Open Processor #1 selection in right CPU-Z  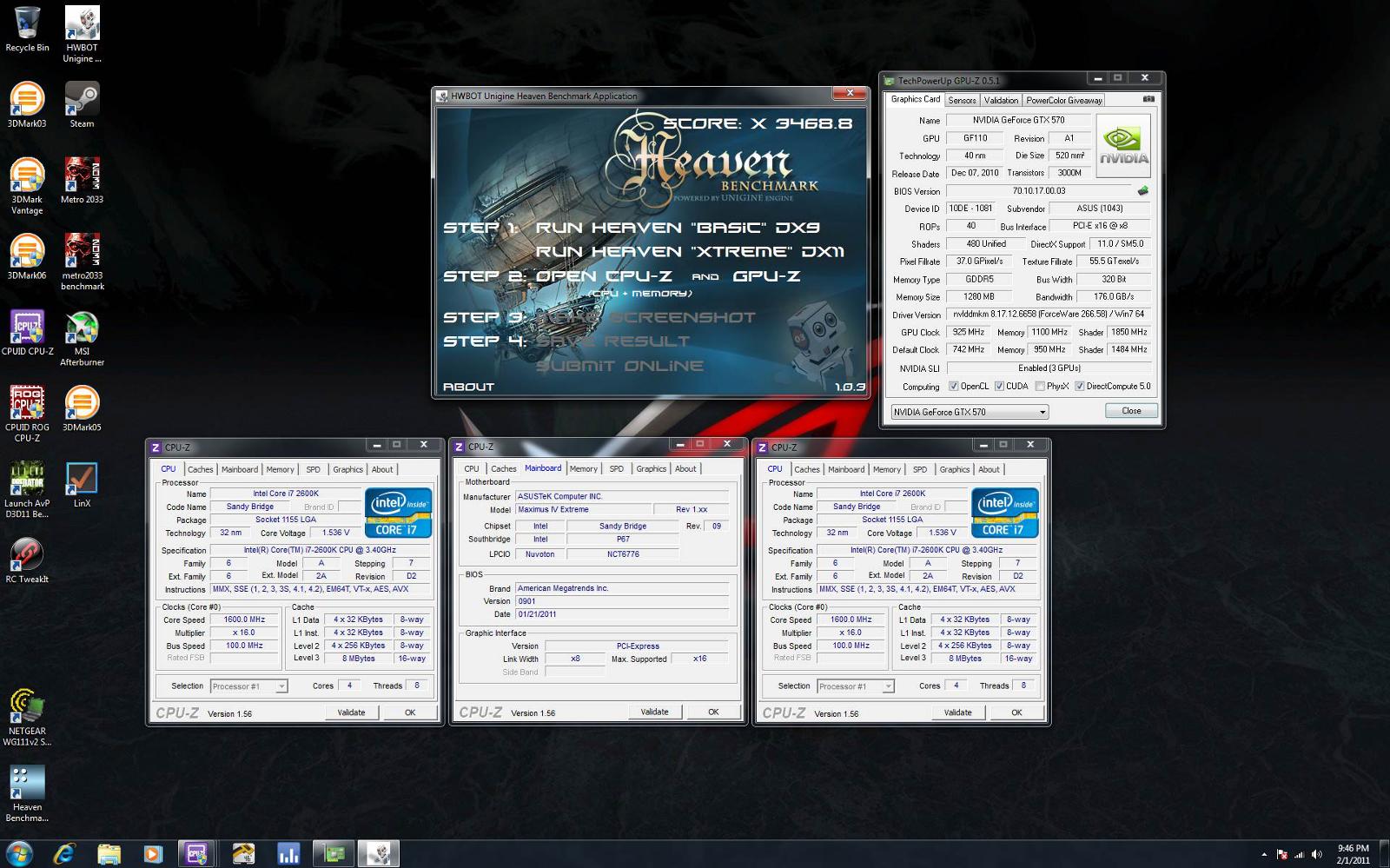[856, 686]
